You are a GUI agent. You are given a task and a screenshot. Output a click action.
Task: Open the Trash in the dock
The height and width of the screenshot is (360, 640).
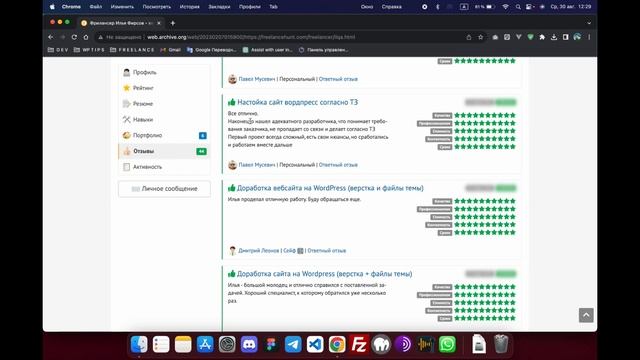coord(501,344)
